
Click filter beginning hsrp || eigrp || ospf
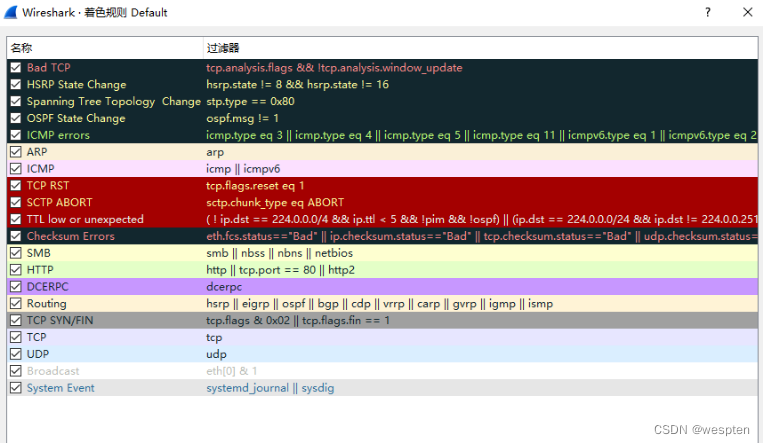pos(379,303)
